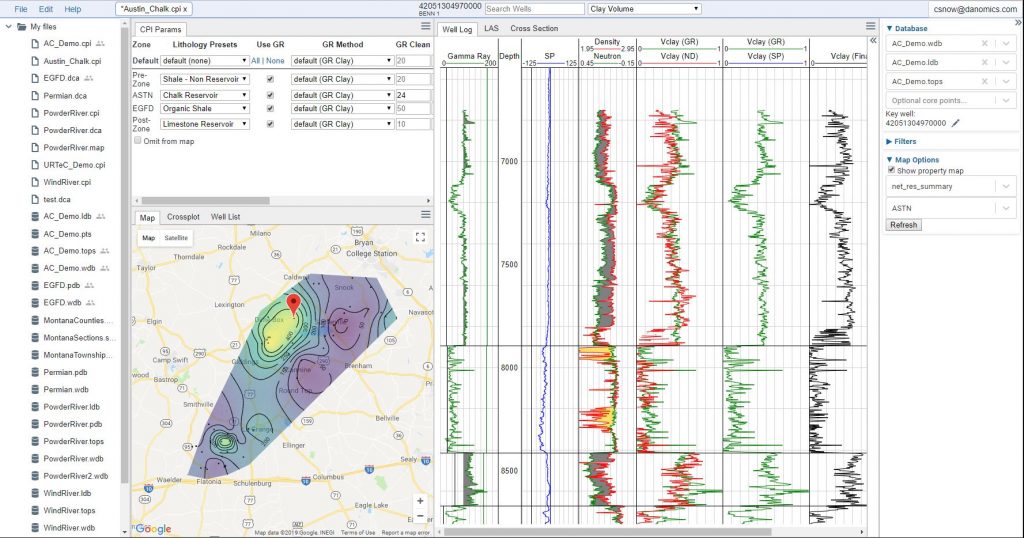
Task: Click the Search Wells input field
Action: [x=534, y=9]
